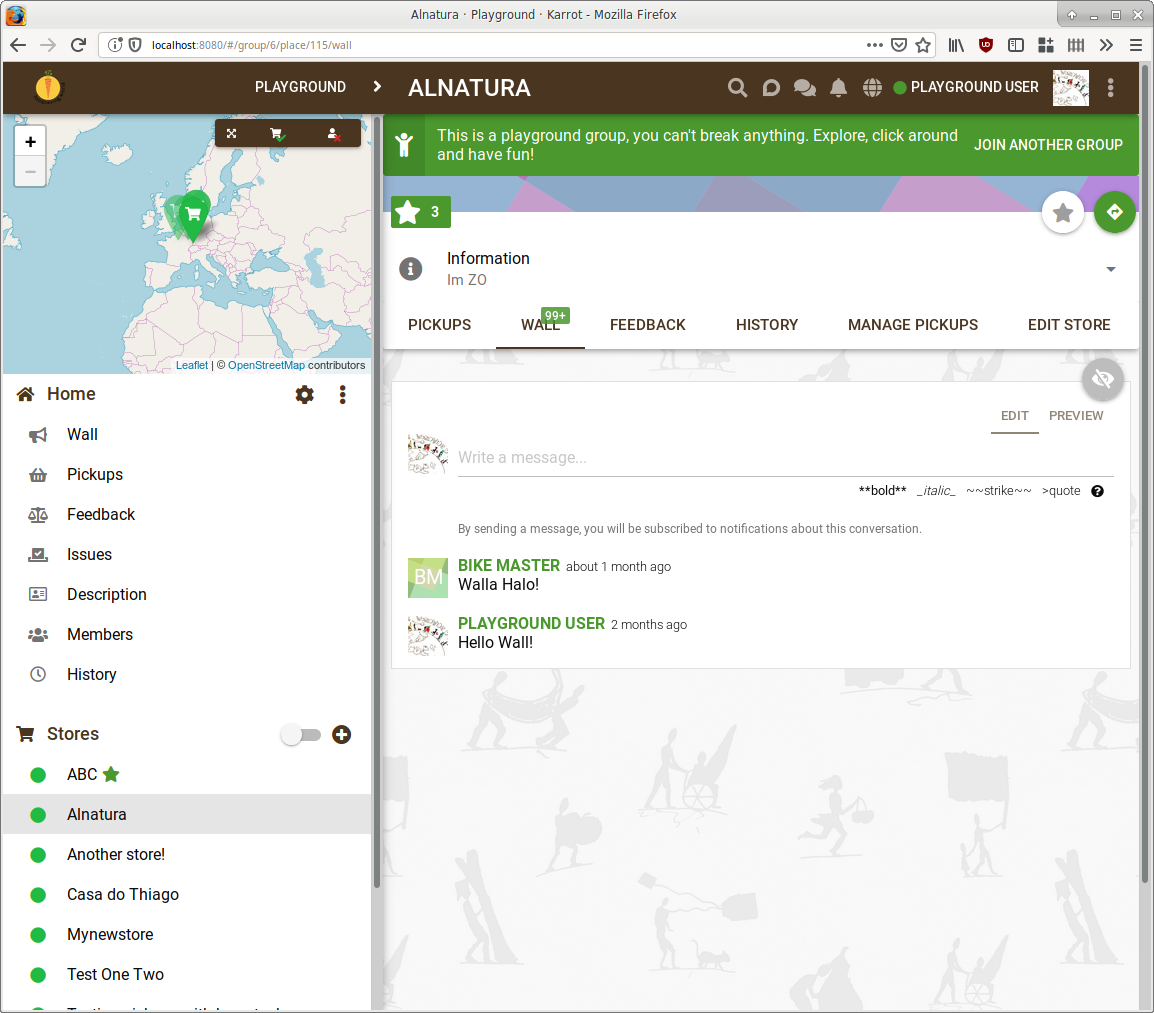Image resolution: width=1154 pixels, height=1013 pixels.
Task: Switch to the MANAGE PICKUPS tab
Action: pyautogui.click(x=913, y=325)
